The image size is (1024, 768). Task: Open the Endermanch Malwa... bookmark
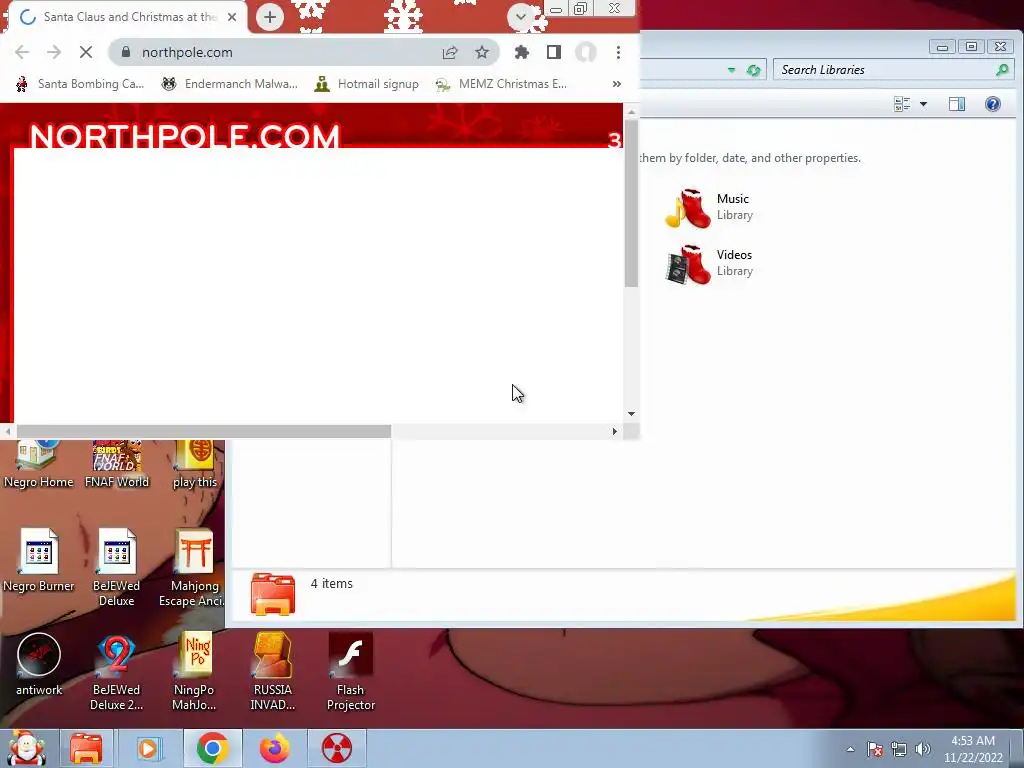click(229, 84)
